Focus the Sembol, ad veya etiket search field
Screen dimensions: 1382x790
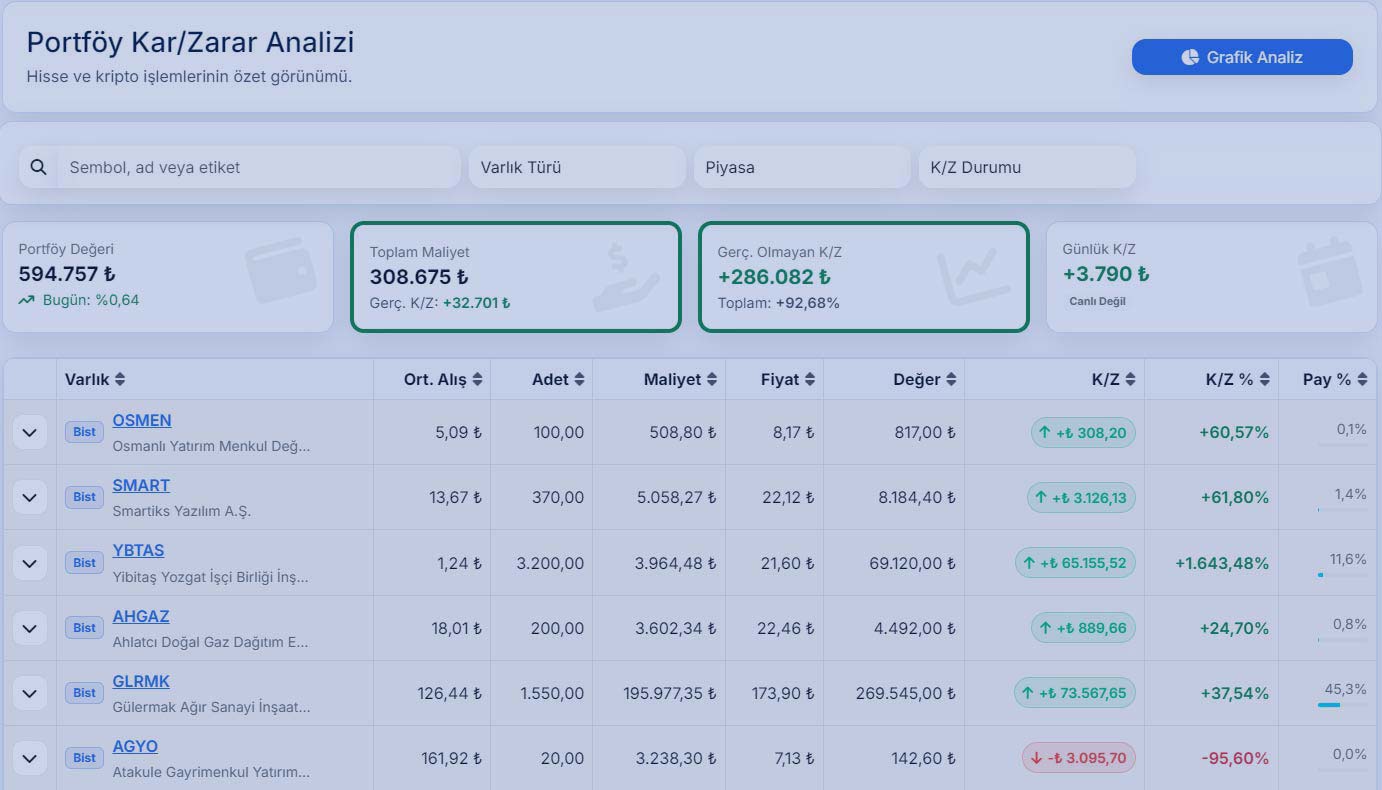point(259,167)
